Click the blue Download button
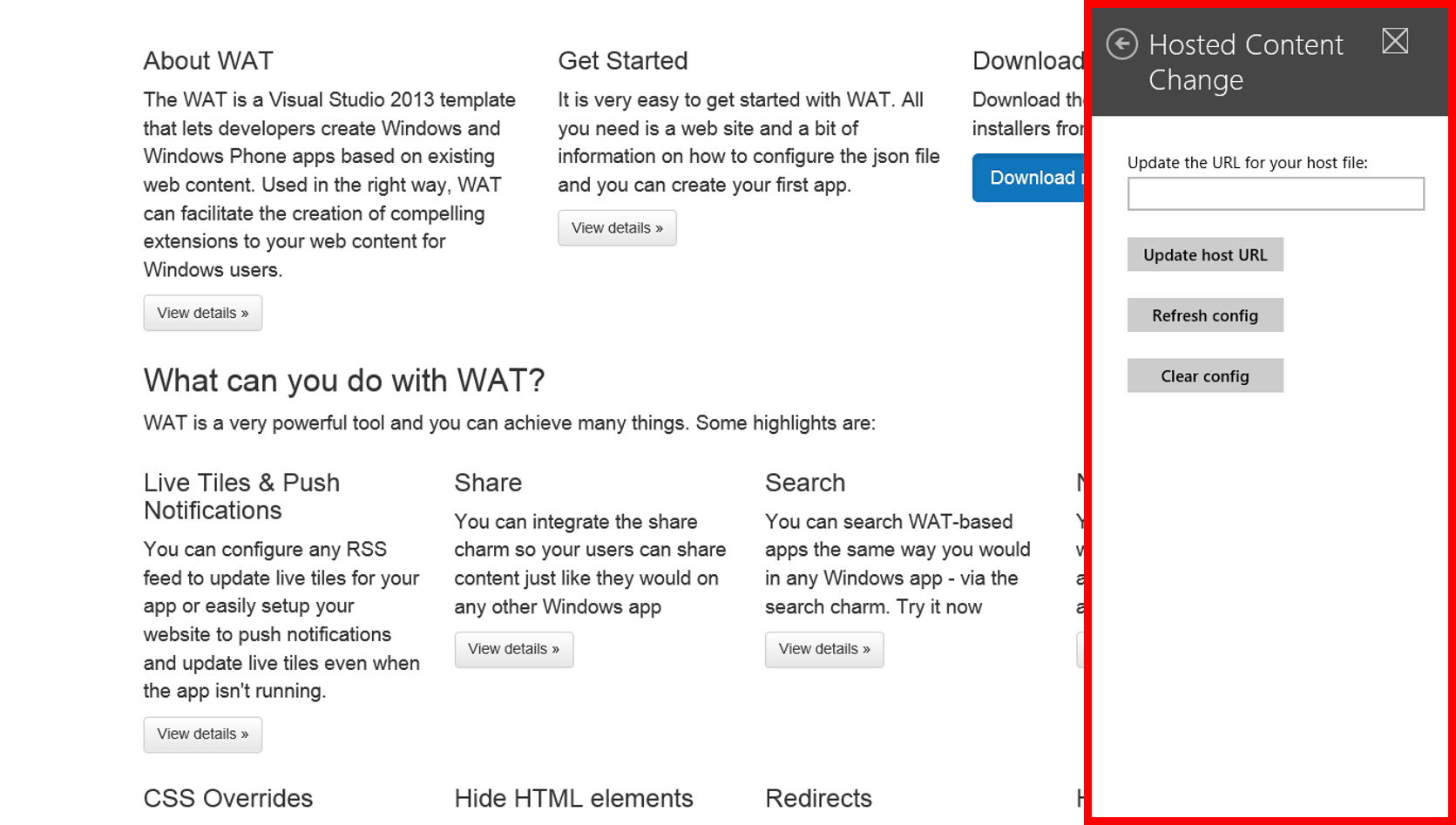 point(1029,178)
